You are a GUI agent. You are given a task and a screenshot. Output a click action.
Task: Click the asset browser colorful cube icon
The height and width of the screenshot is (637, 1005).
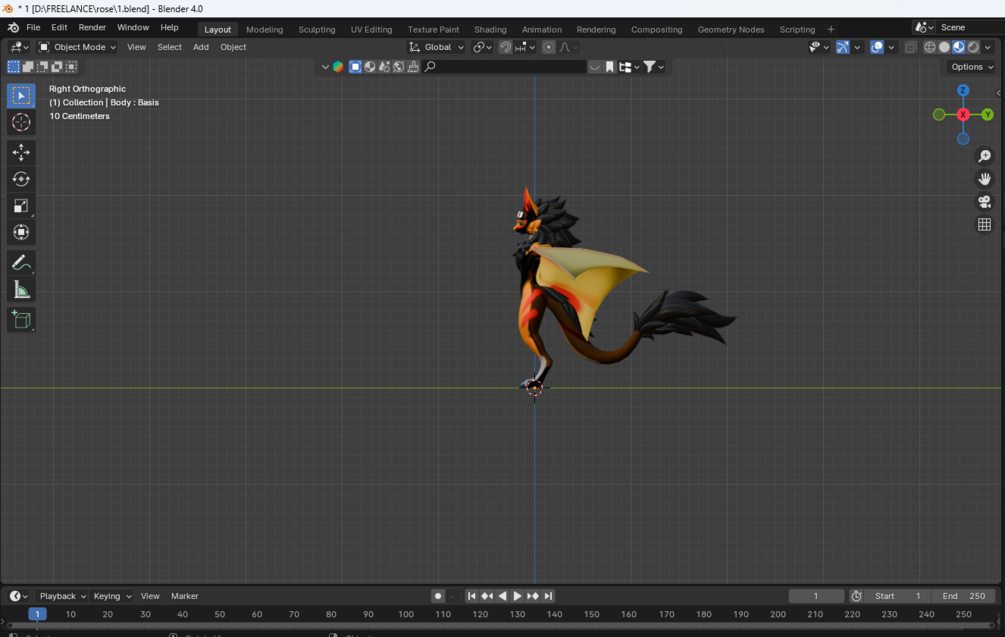(338, 67)
